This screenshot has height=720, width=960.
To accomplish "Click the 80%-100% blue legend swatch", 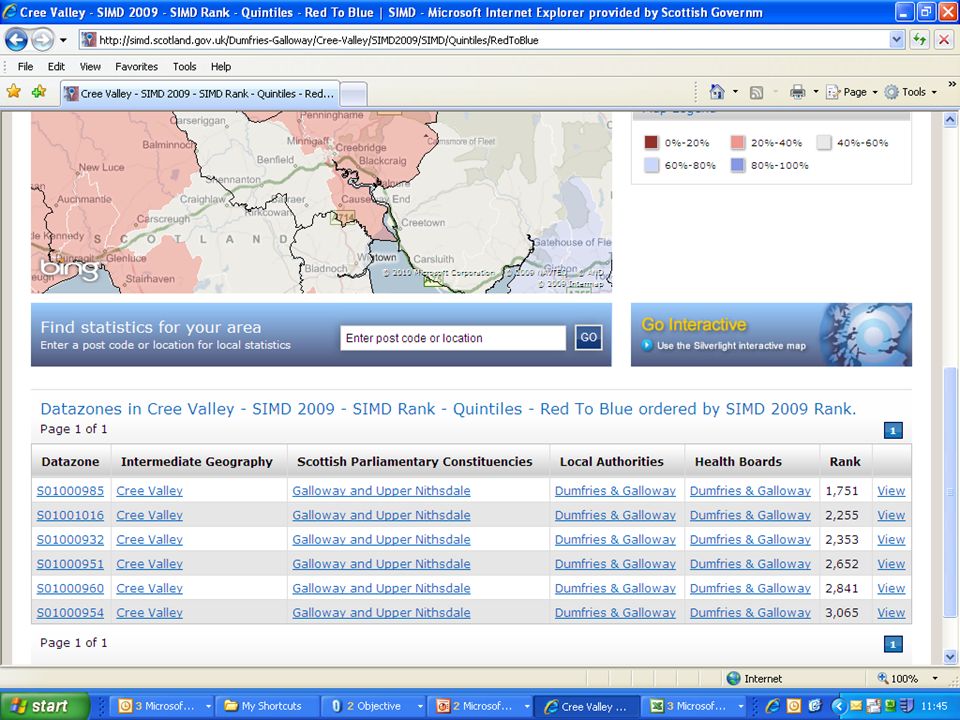I will (x=737, y=165).
